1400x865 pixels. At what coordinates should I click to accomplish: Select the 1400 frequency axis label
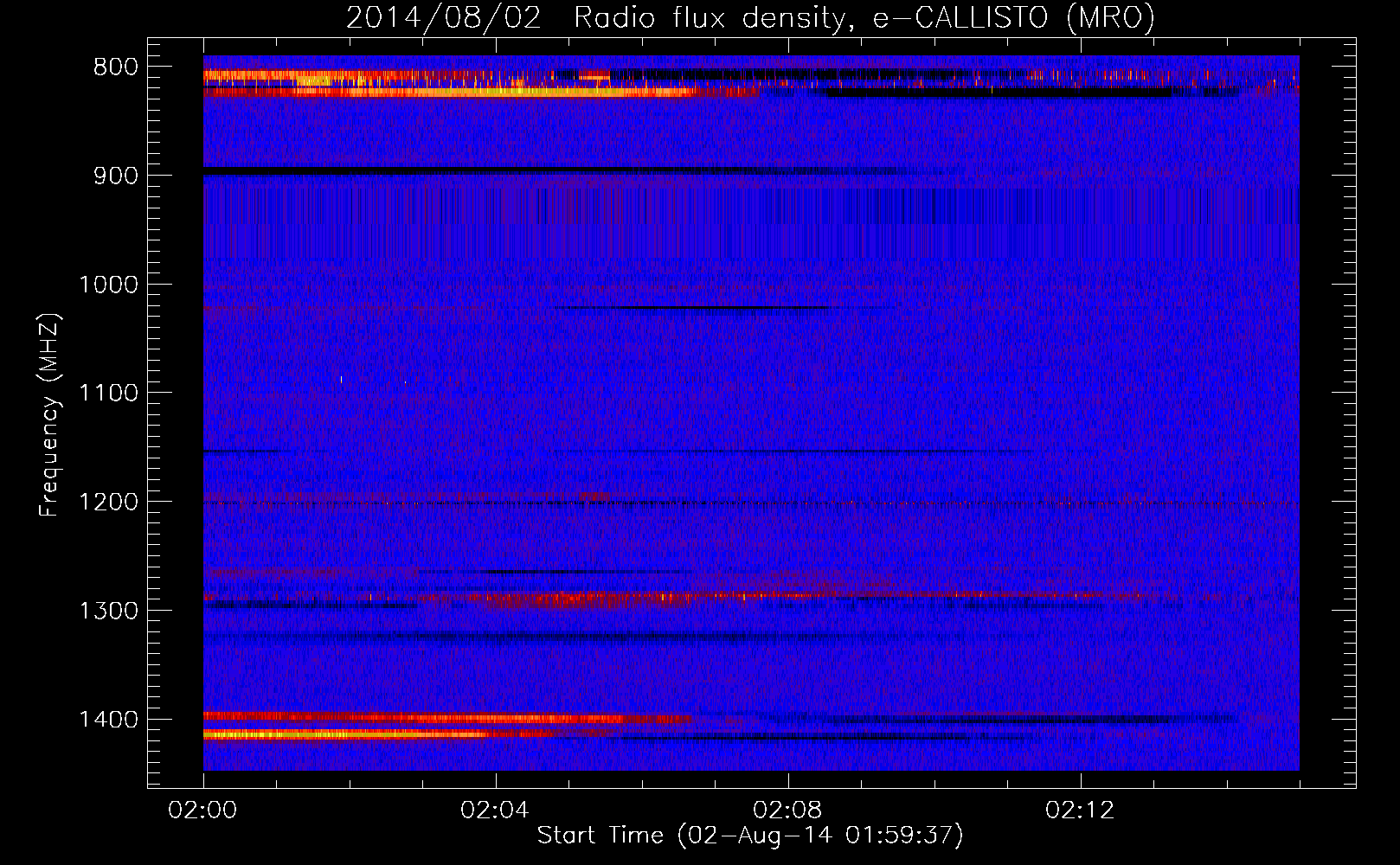pos(108,720)
